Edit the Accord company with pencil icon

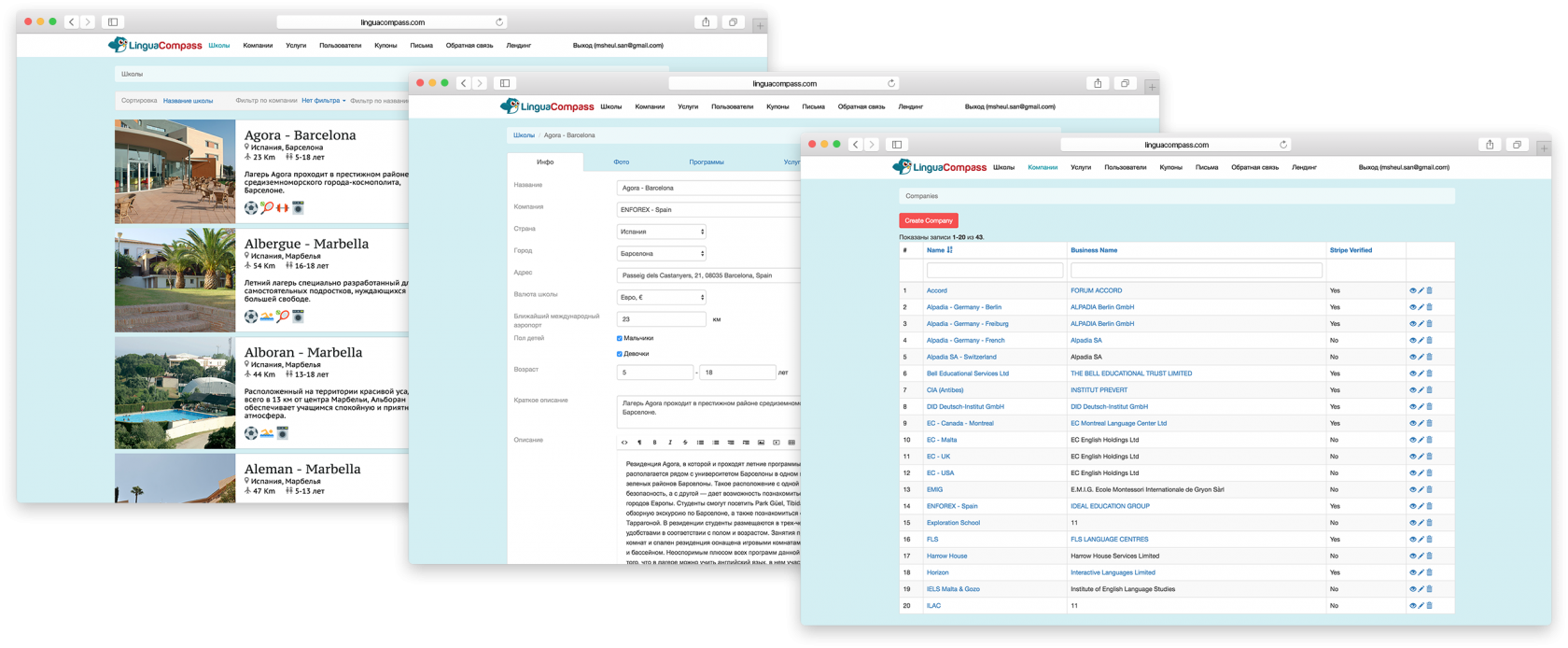(x=1421, y=290)
